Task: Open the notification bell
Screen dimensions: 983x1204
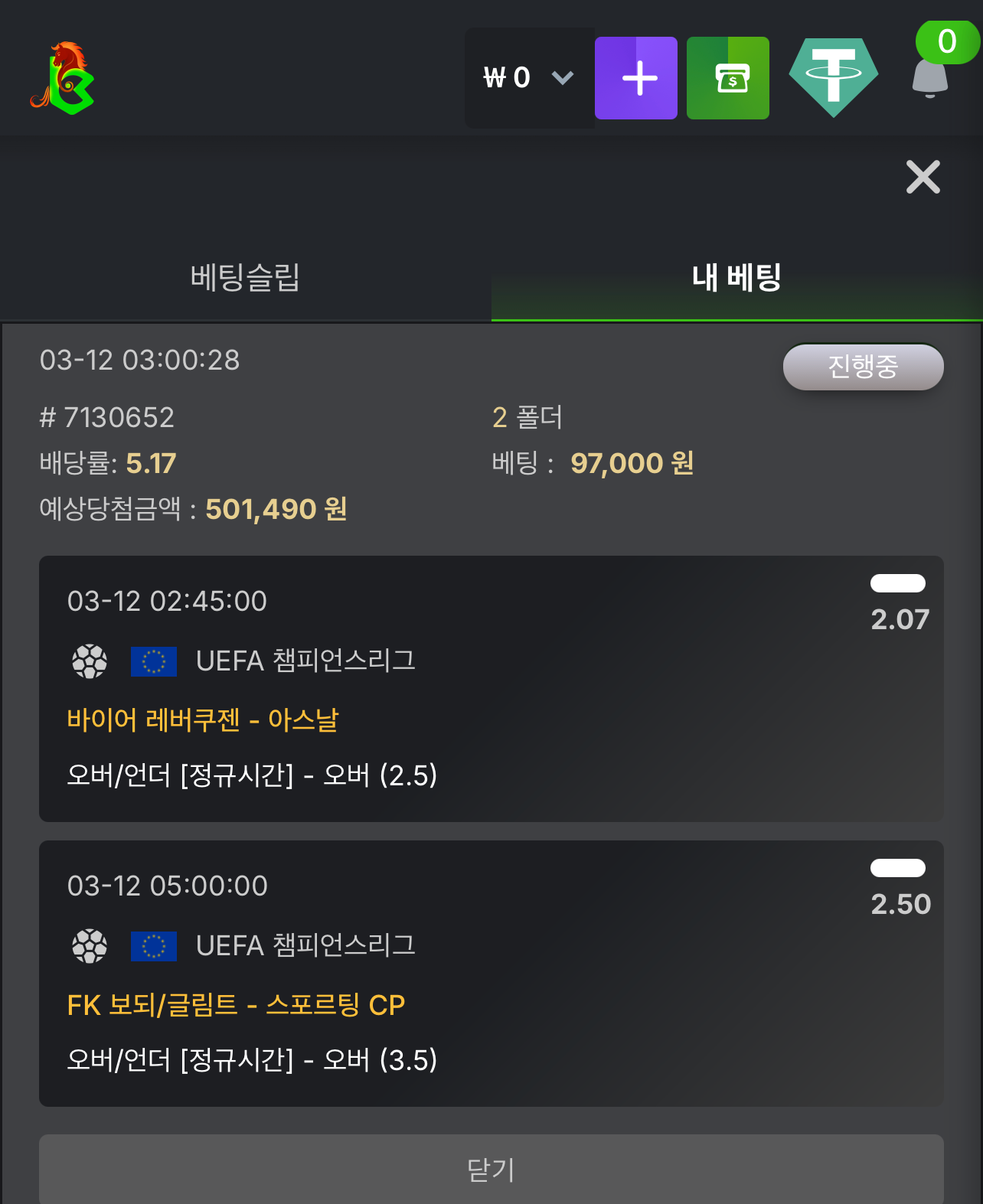Action: pyautogui.click(x=929, y=80)
